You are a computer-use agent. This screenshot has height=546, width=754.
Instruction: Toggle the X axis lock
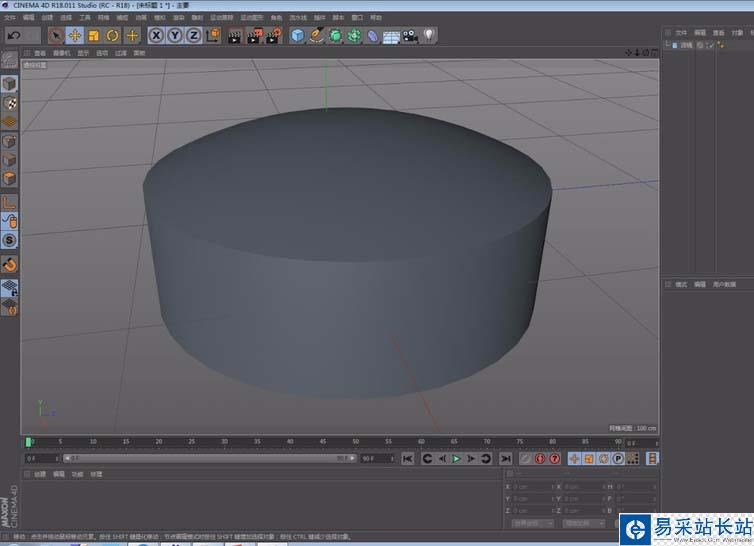click(156, 36)
